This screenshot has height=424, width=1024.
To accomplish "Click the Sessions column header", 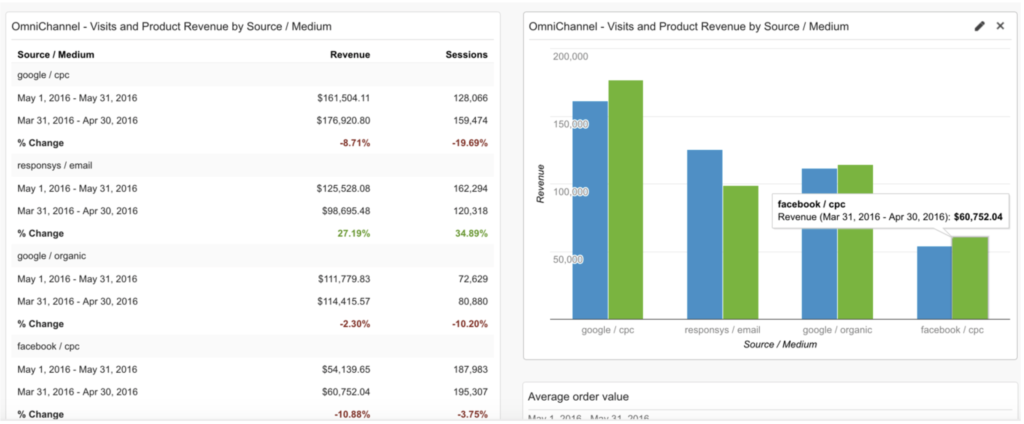I will 466,54.
